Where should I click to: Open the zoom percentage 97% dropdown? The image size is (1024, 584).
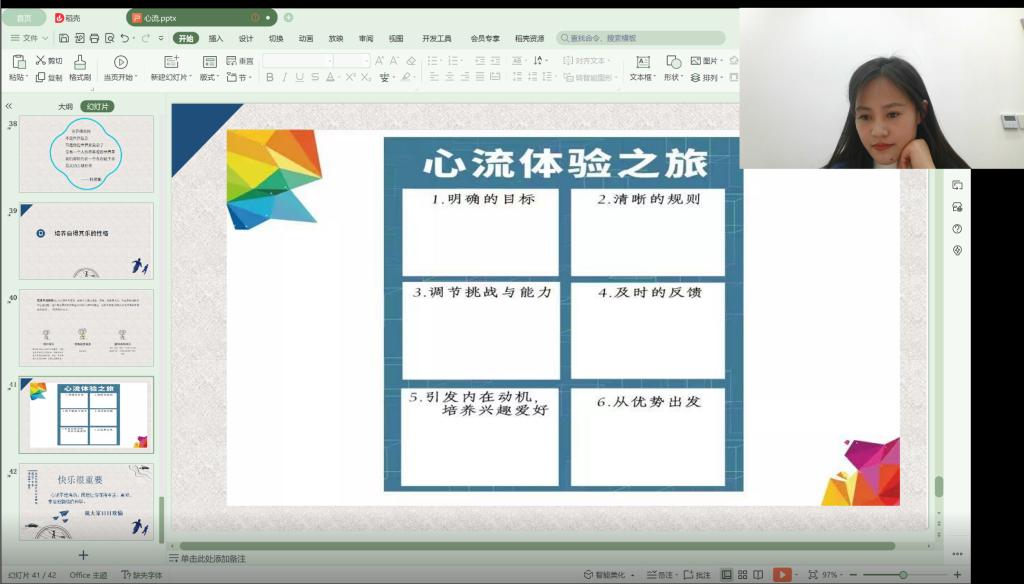[834, 575]
